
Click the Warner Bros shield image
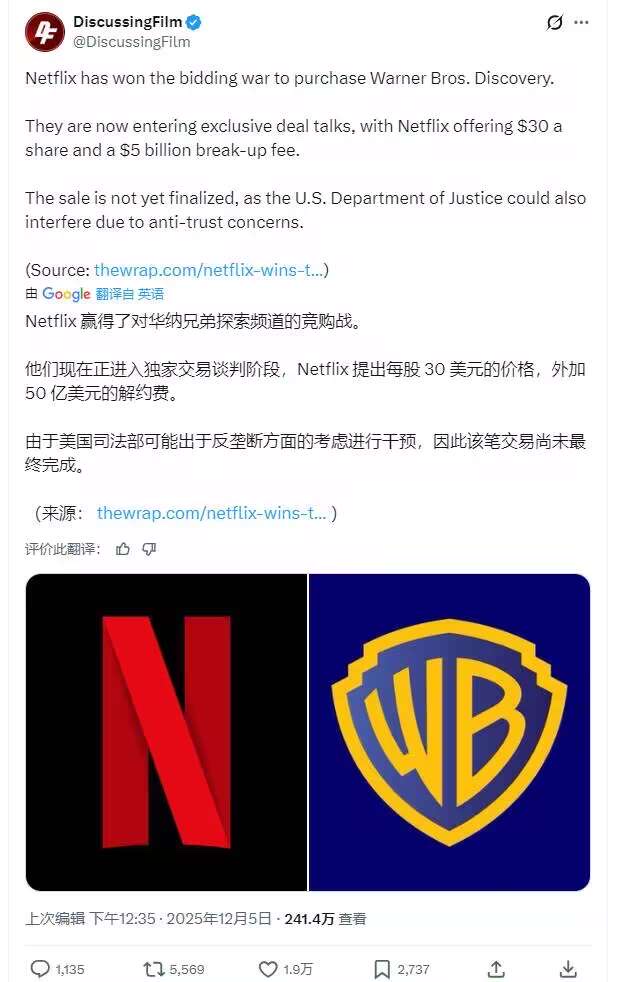point(450,732)
